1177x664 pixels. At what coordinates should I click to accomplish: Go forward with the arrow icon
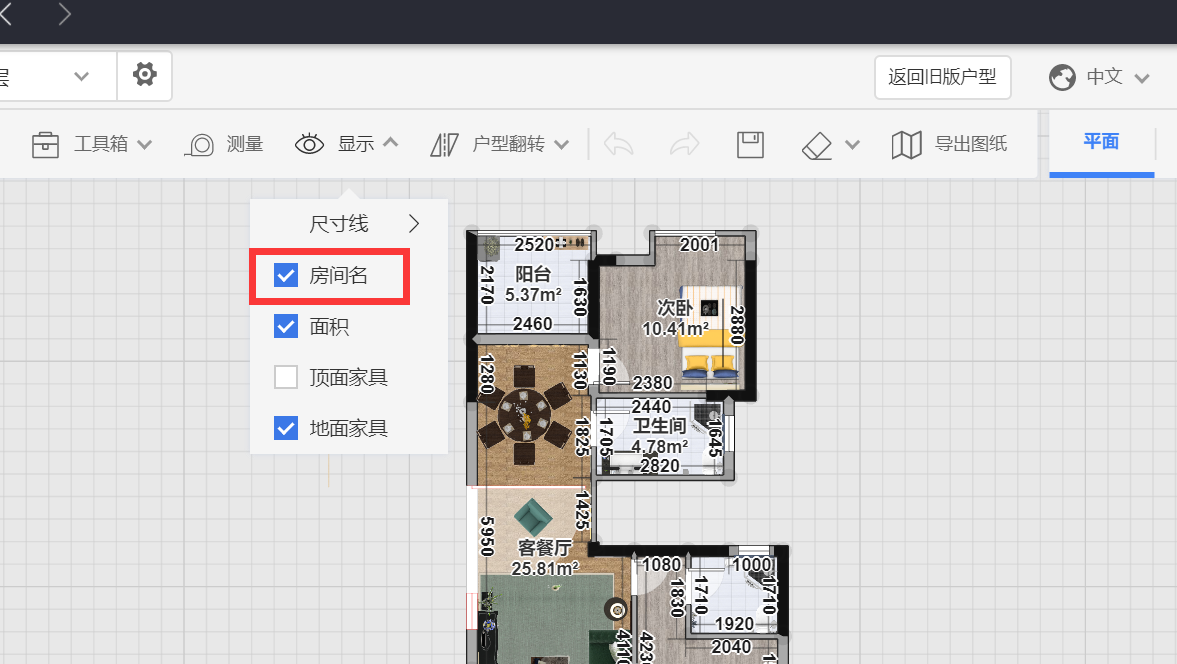(x=65, y=14)
